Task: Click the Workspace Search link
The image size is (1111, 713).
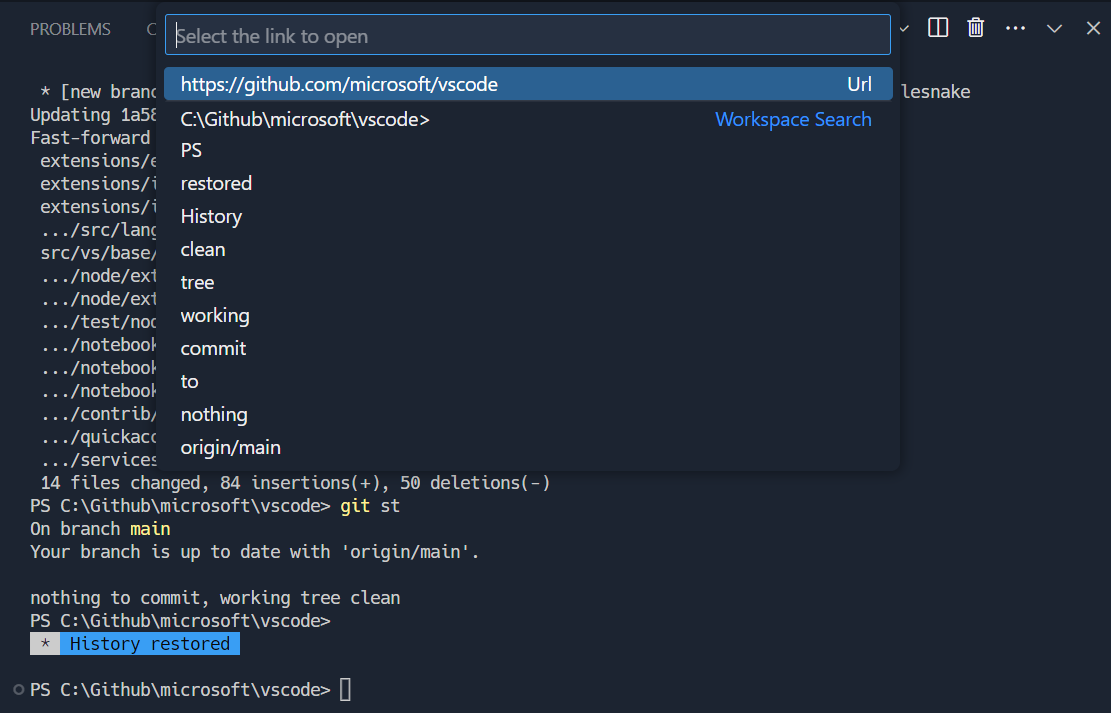Action: (793, 119)
